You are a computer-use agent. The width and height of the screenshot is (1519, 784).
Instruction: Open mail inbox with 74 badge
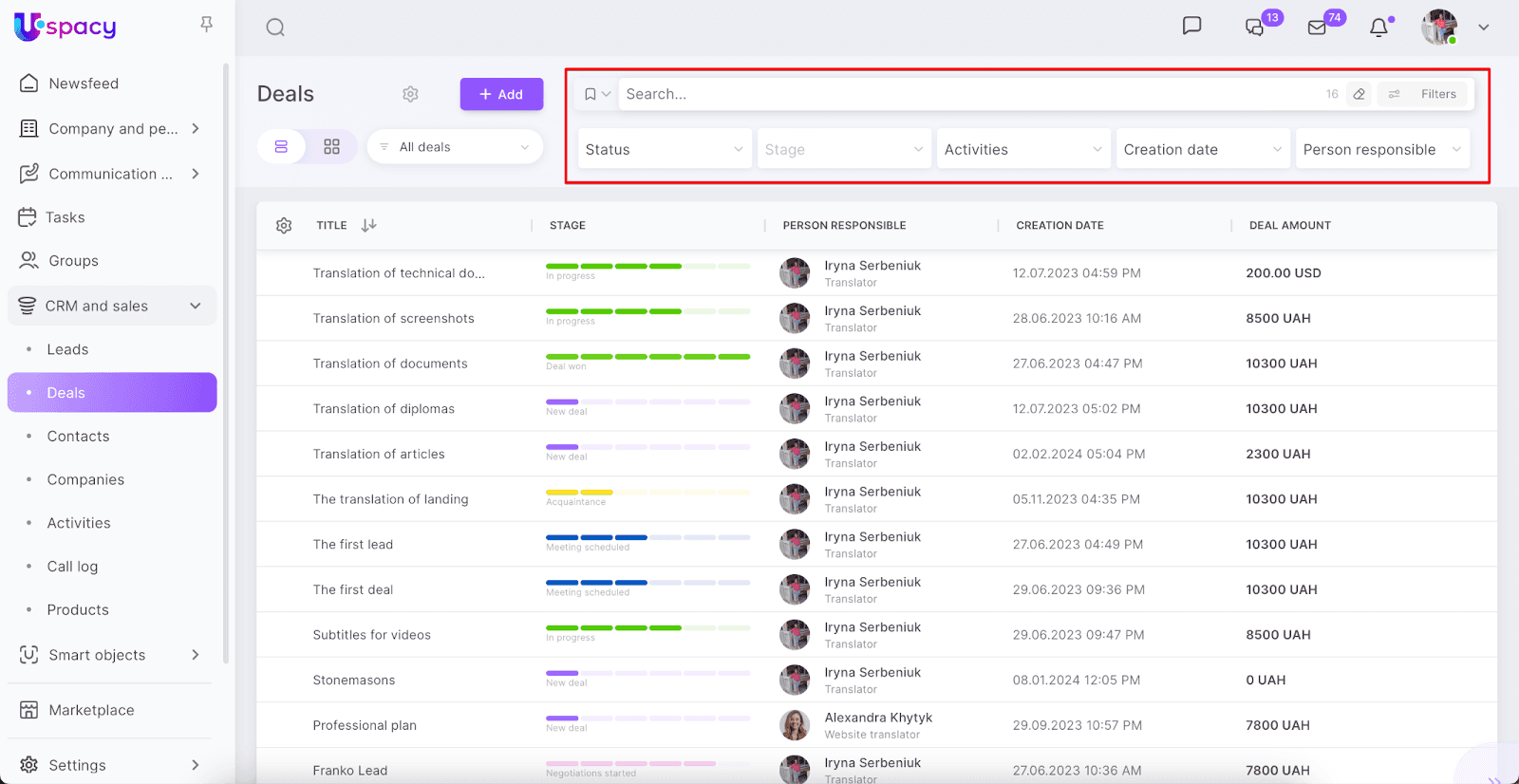coord(1318,28)
